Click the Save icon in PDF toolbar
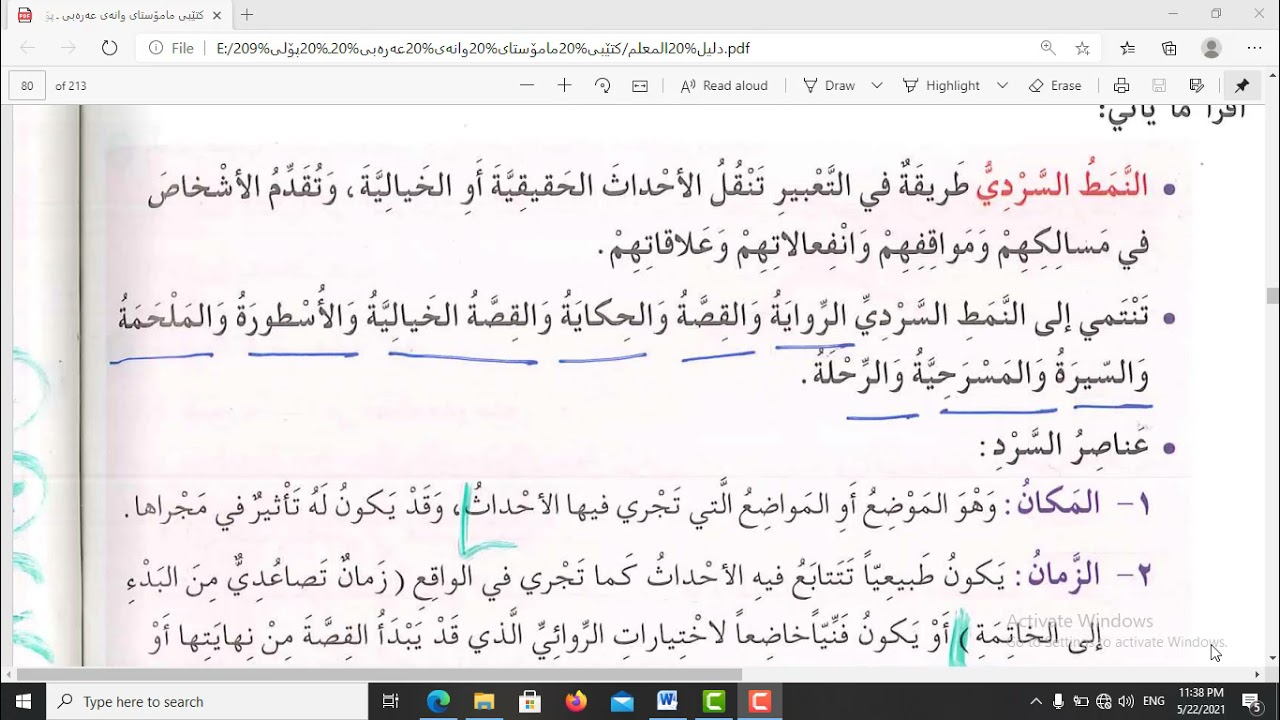 point(1159,86)
